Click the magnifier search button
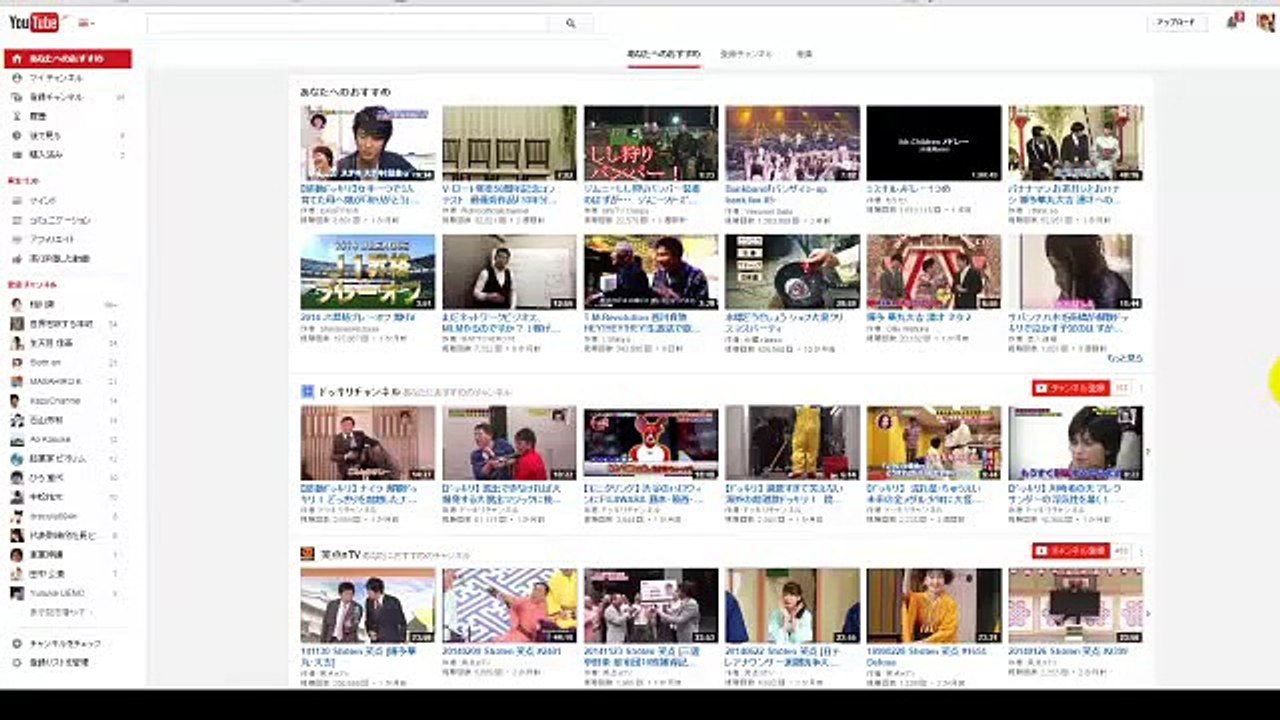The image size is (1280, 720). pyautogui.click(x=571, y=22)
